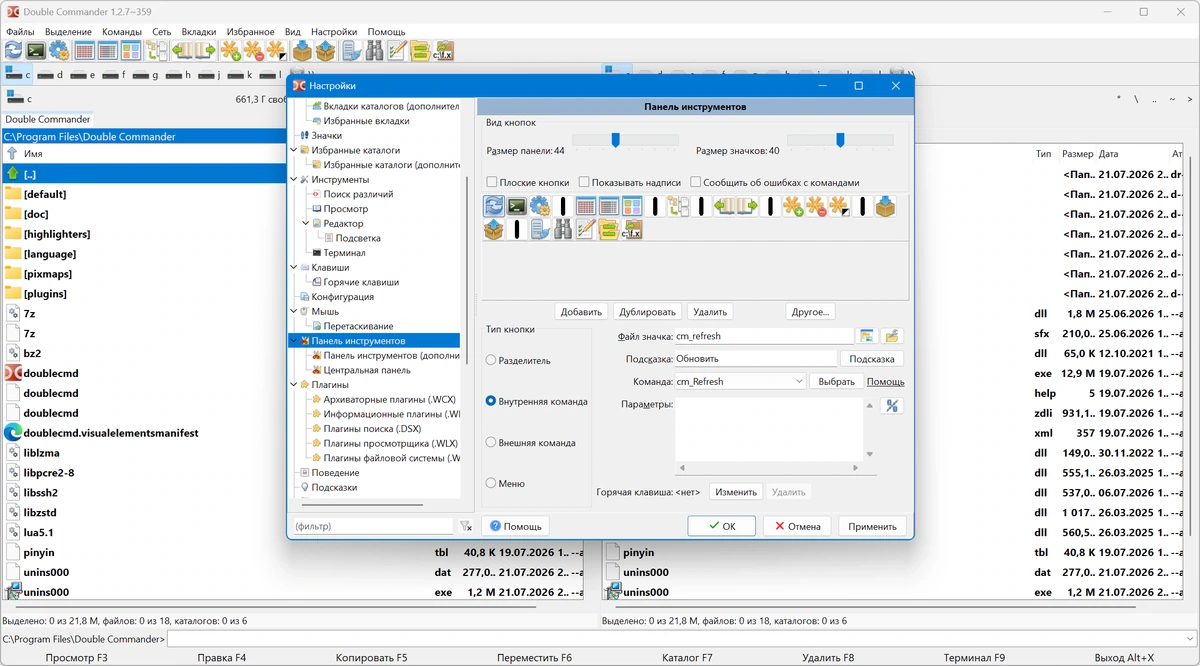The height and width of the screenshot is (666, 1200).
Task: Select the pack box button in the toolbar editor
Action: (885, 206)
